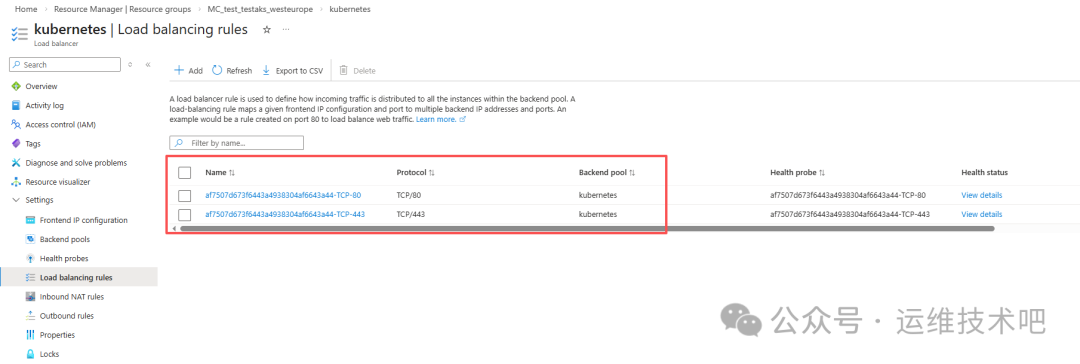Collapse the Settings section chevron
Viewport: 1080px width, 364px height.
pyautogui.click(x=17, y=200)
